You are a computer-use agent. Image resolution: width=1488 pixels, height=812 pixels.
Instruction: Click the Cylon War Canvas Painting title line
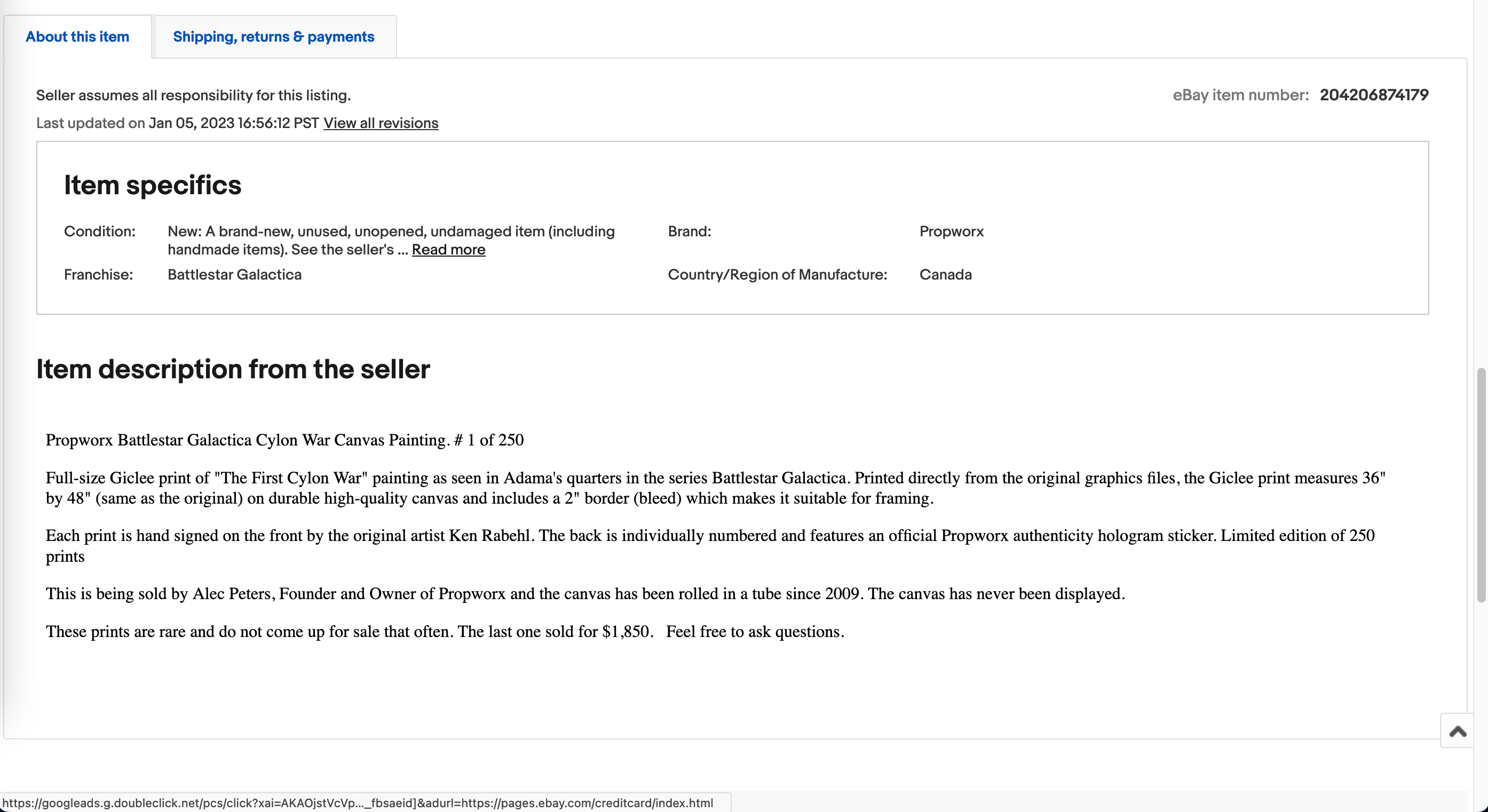(284, 440)
